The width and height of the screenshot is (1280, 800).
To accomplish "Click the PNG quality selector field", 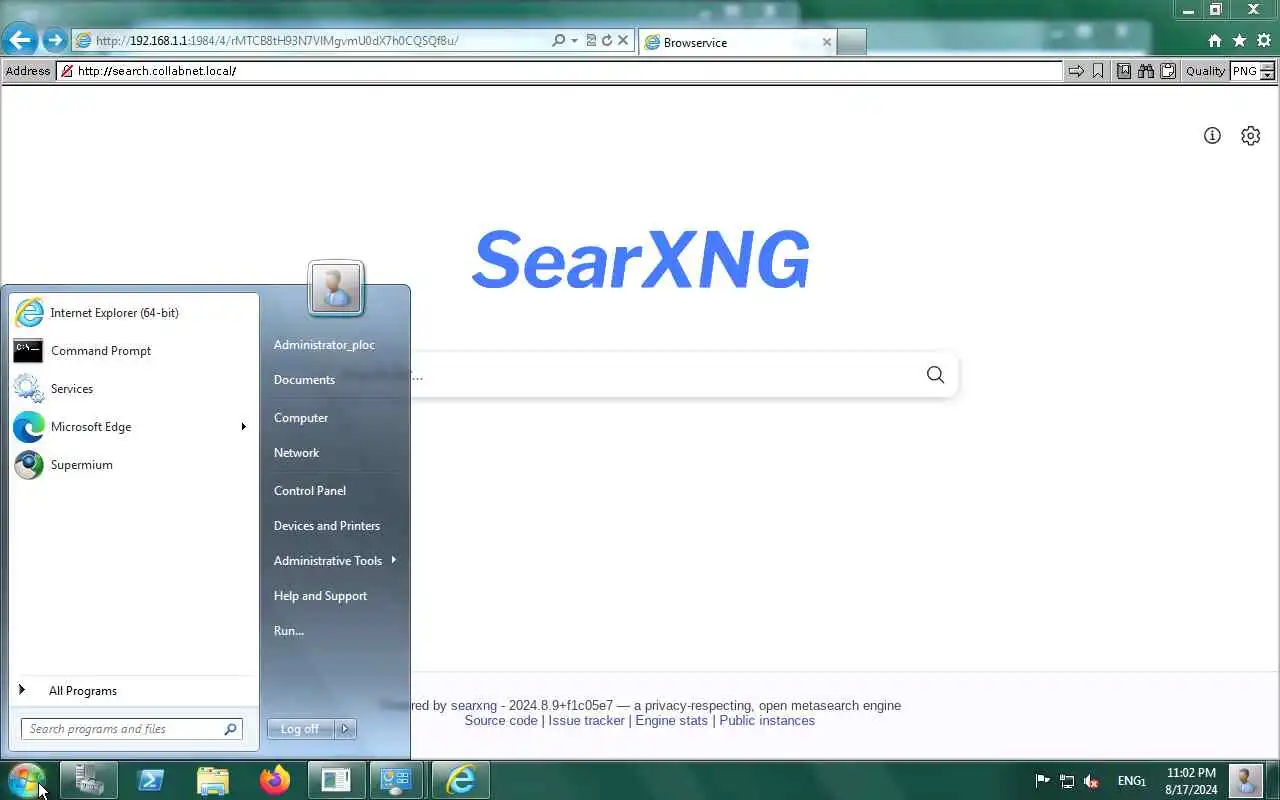I will click(1244, 71).
